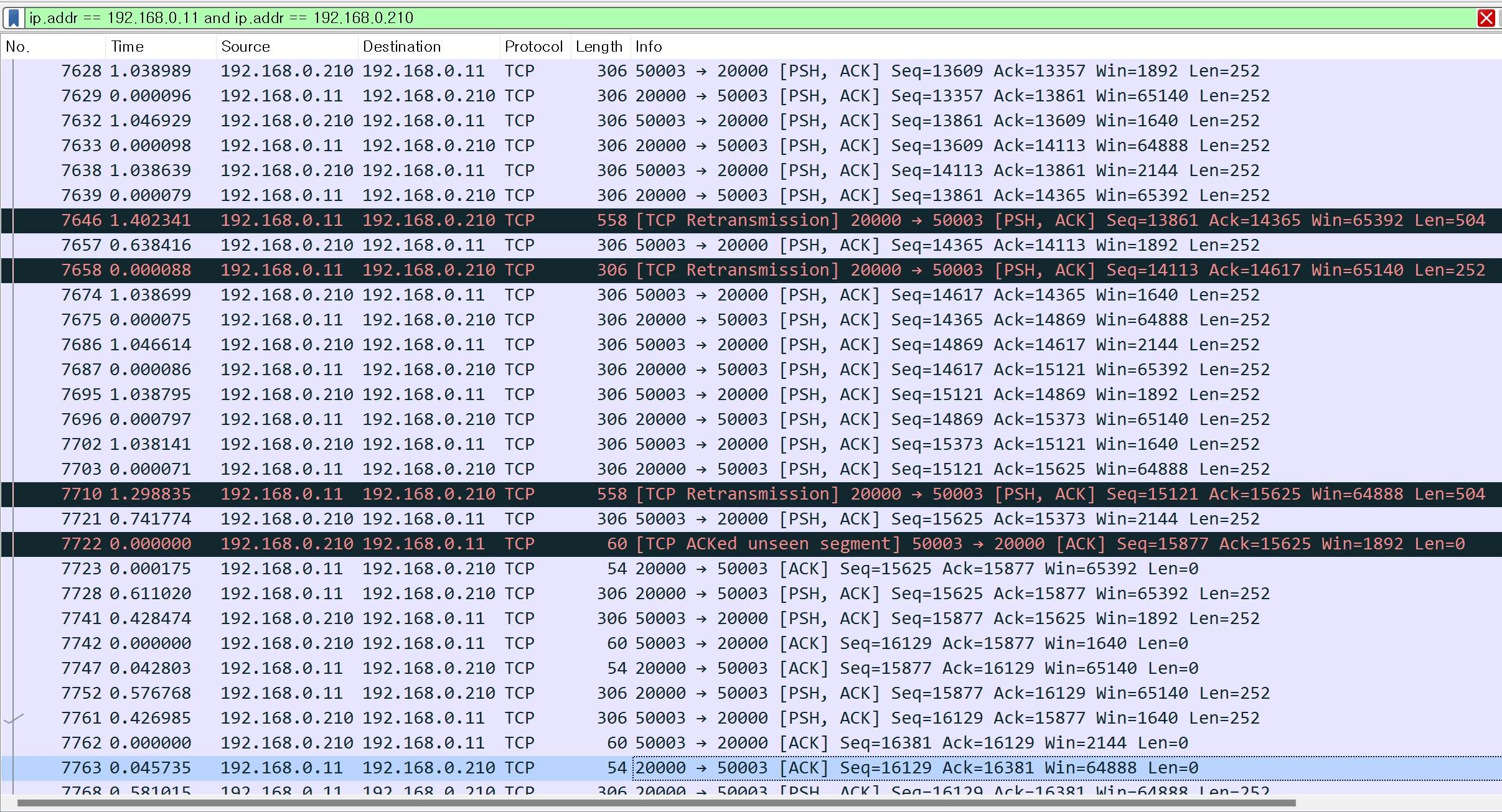Select packet 7696 row
The image size is (1502, 812).
click(x=751, y=419)
